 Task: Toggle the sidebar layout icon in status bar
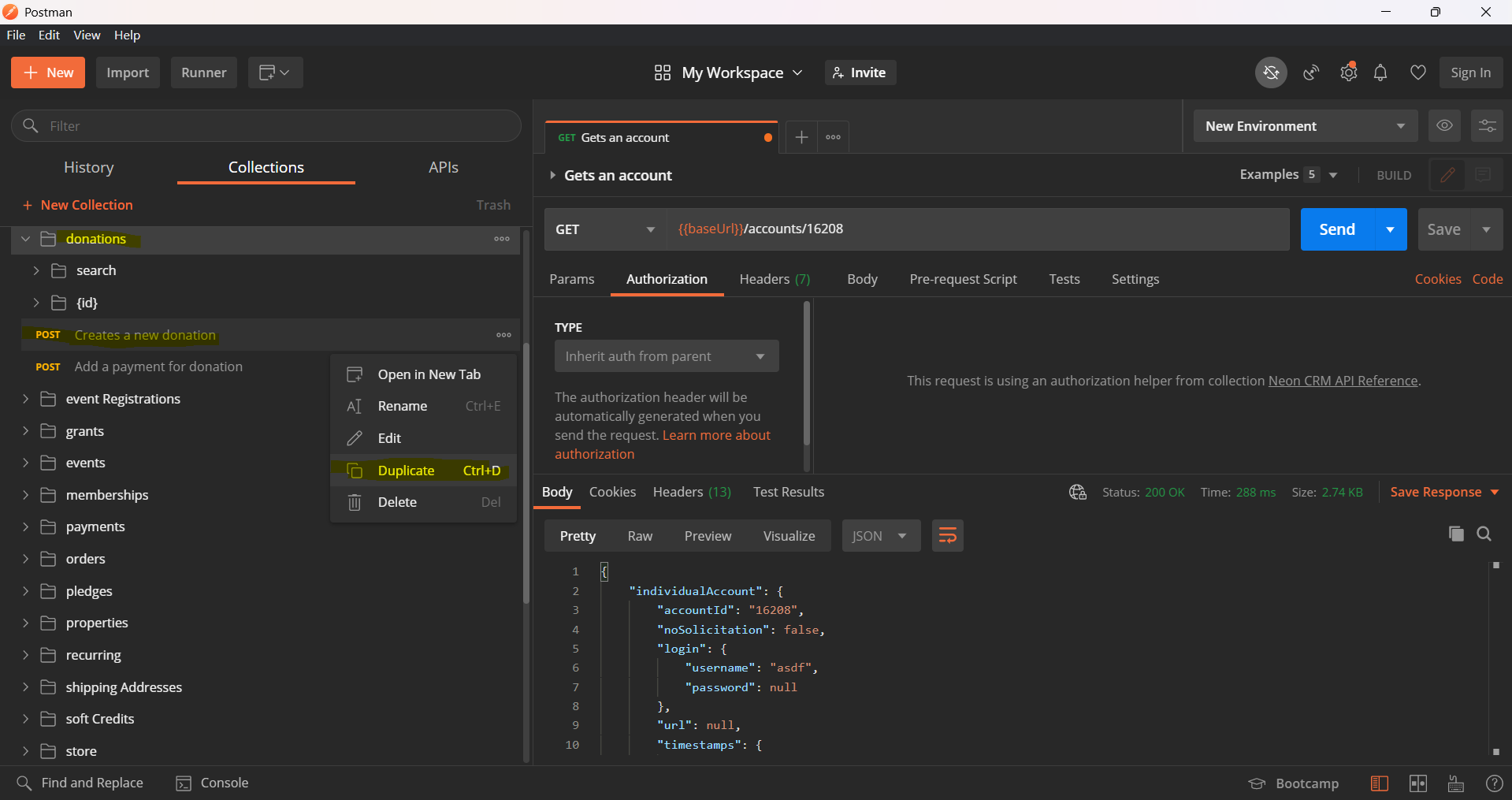tap(1380, 783)
